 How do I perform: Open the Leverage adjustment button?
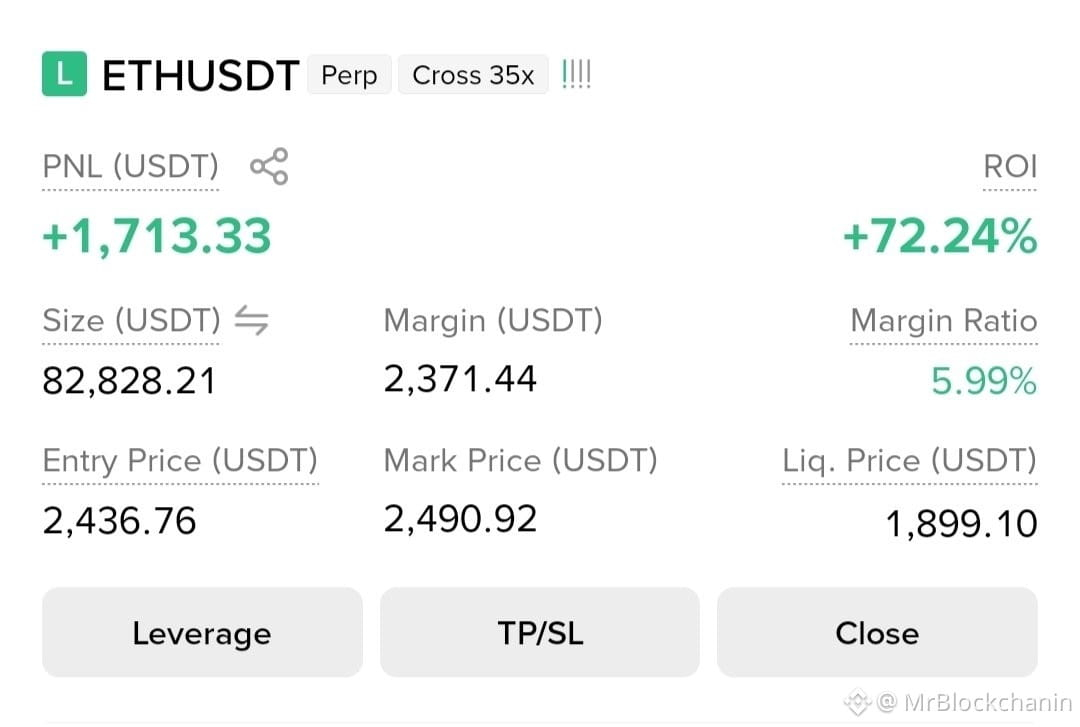[x=202, y=632]
